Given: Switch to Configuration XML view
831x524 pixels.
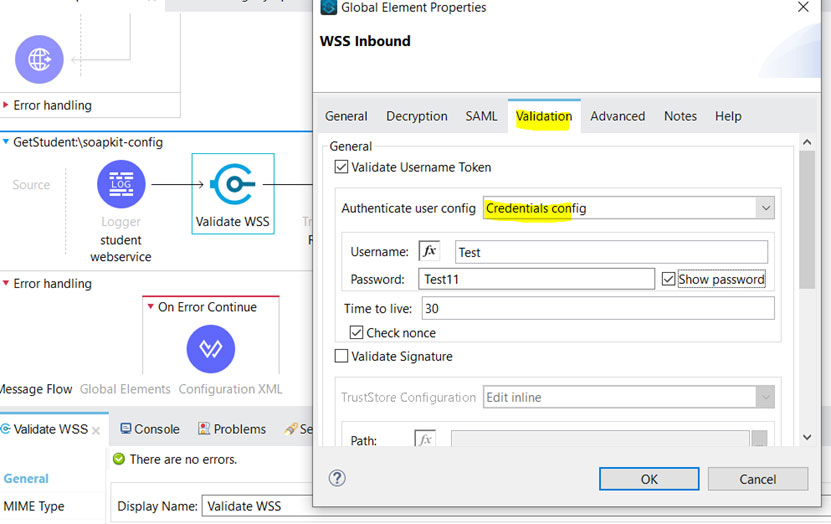Looking at the screenshot, I should (x=230, y=389).
